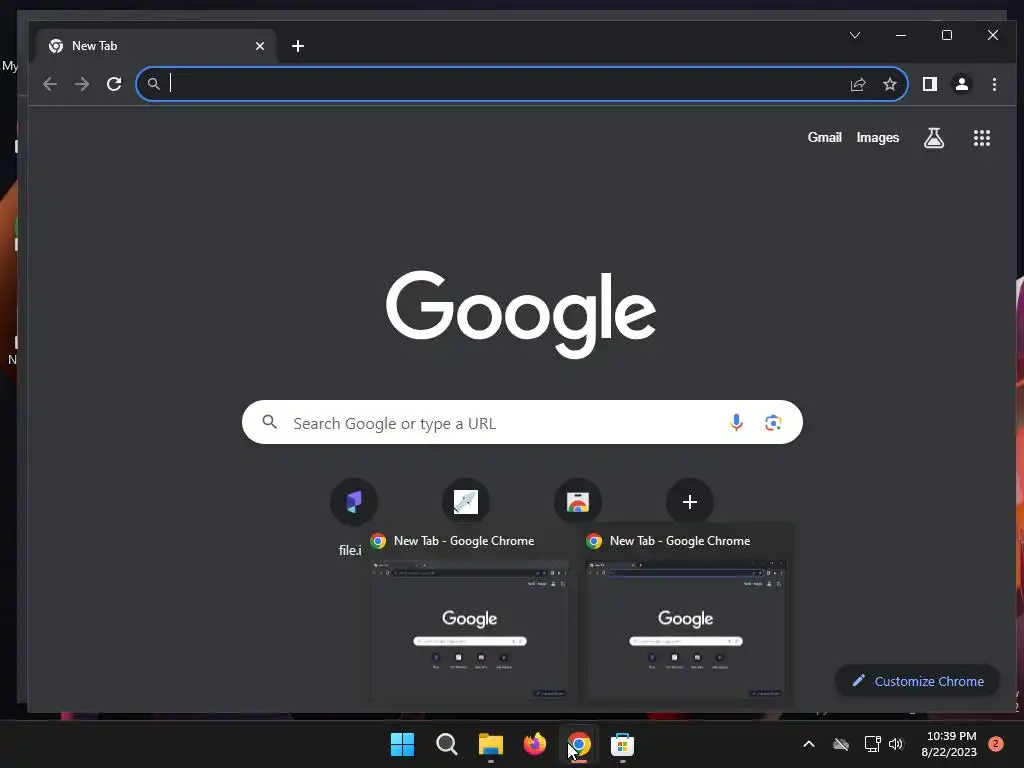The width and height of the screenshot is (1024, 768).
Task: Open the file.i shortcut tile
Action: click(354, 502)
